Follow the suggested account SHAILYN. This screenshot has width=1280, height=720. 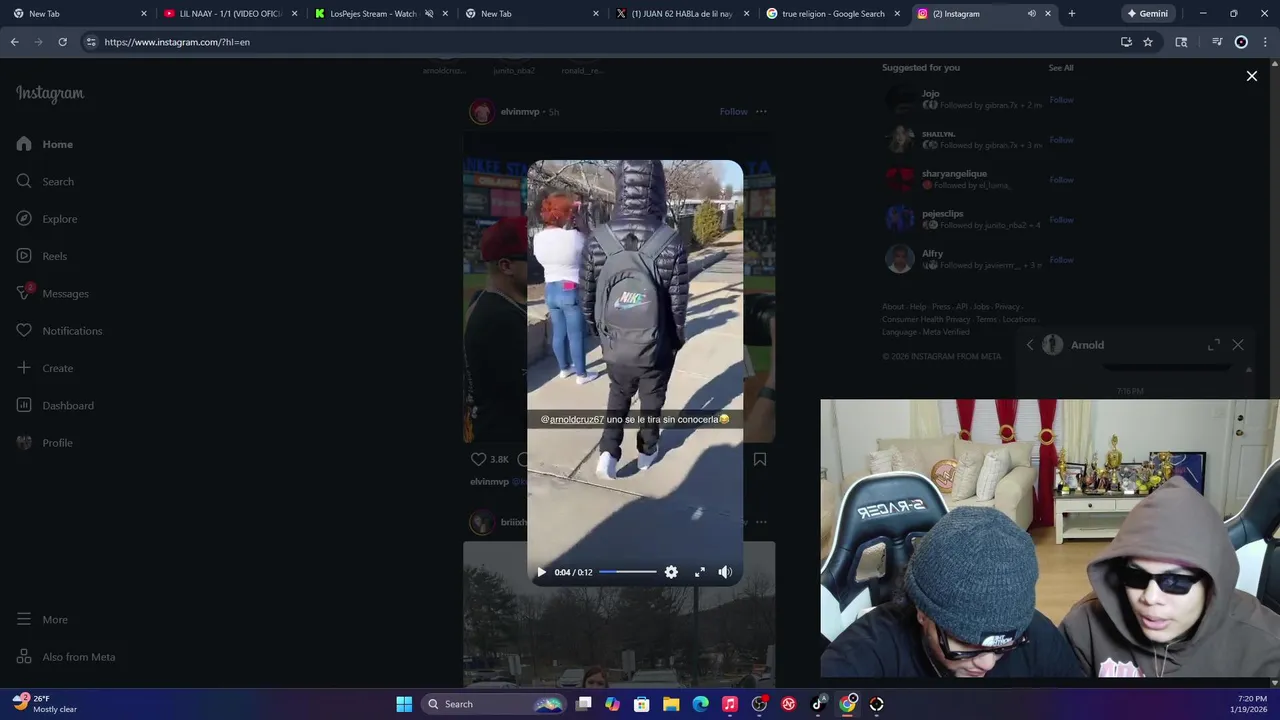click(1061, 140)
